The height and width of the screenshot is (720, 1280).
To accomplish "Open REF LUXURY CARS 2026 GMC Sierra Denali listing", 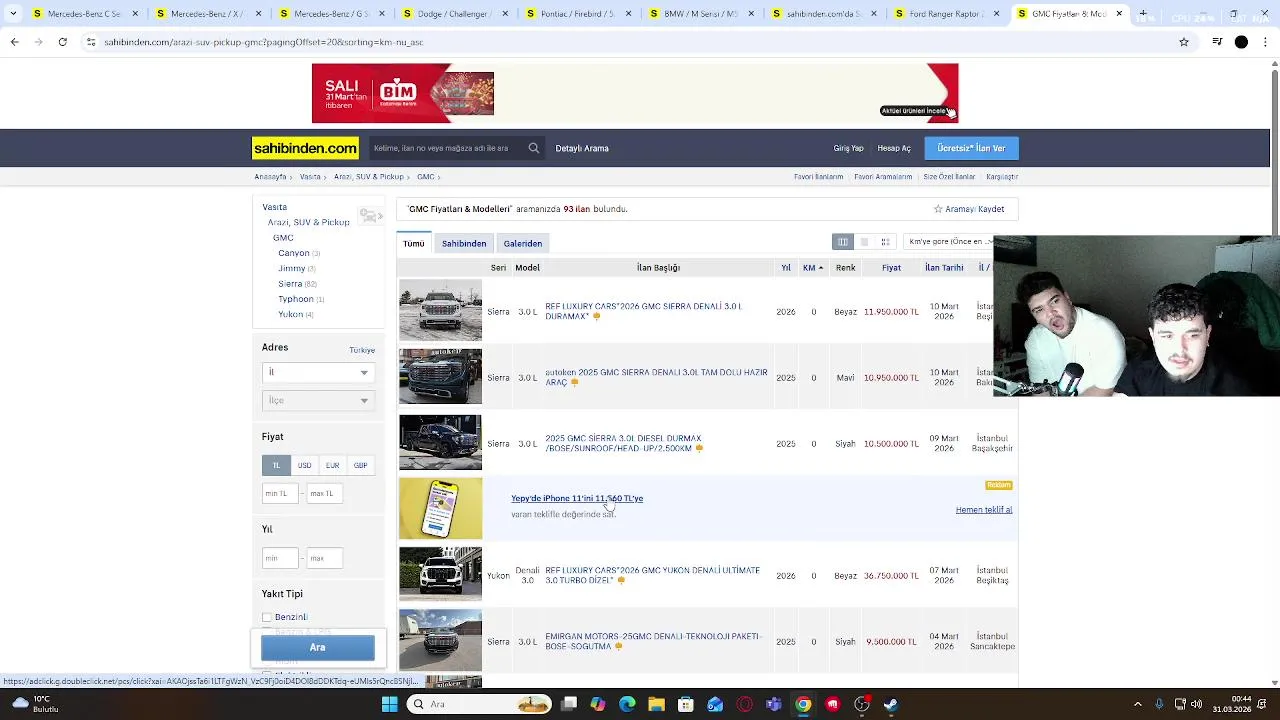I will pos(643,311).
